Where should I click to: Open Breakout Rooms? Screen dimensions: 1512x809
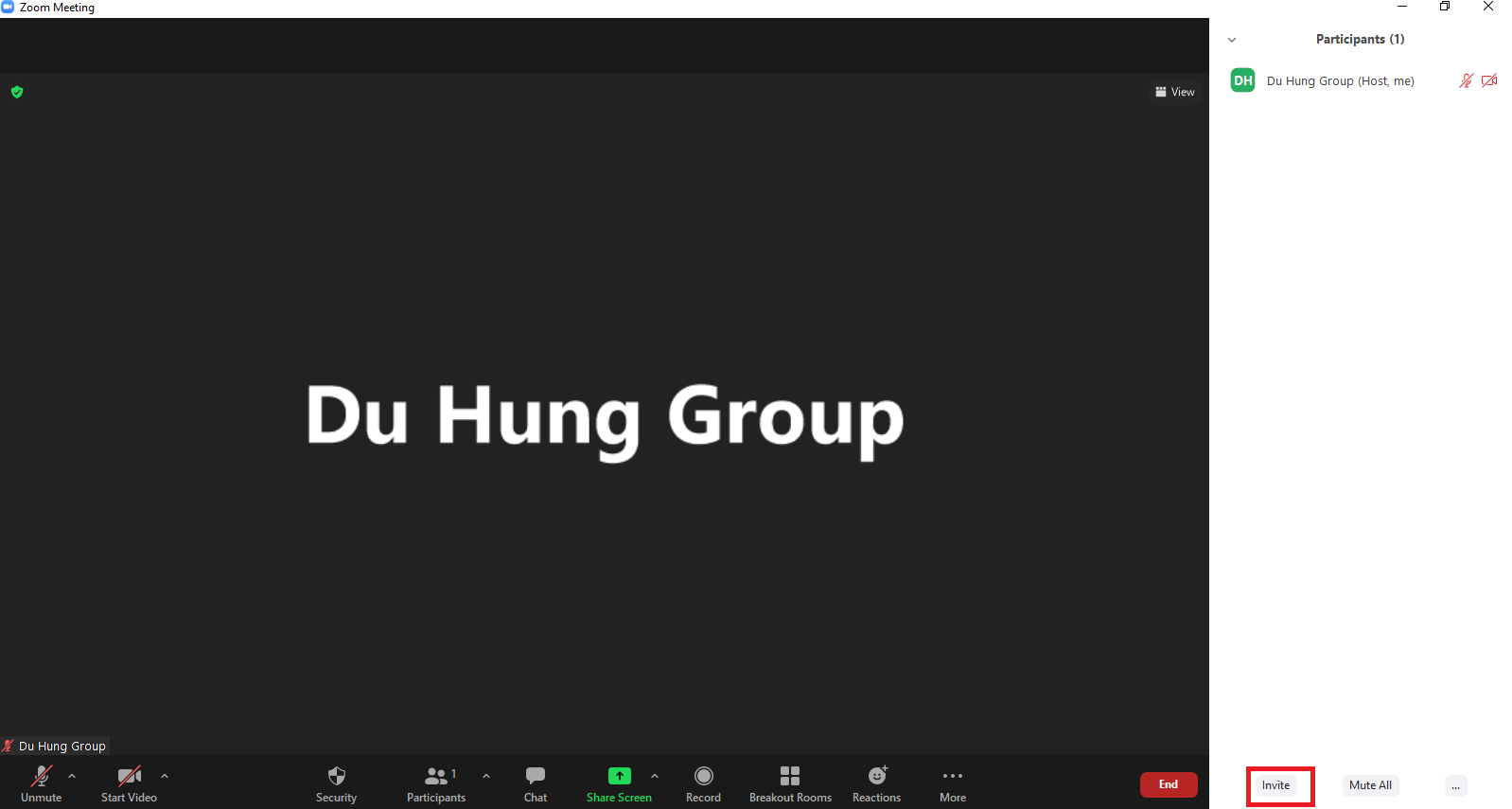point(790,784)
